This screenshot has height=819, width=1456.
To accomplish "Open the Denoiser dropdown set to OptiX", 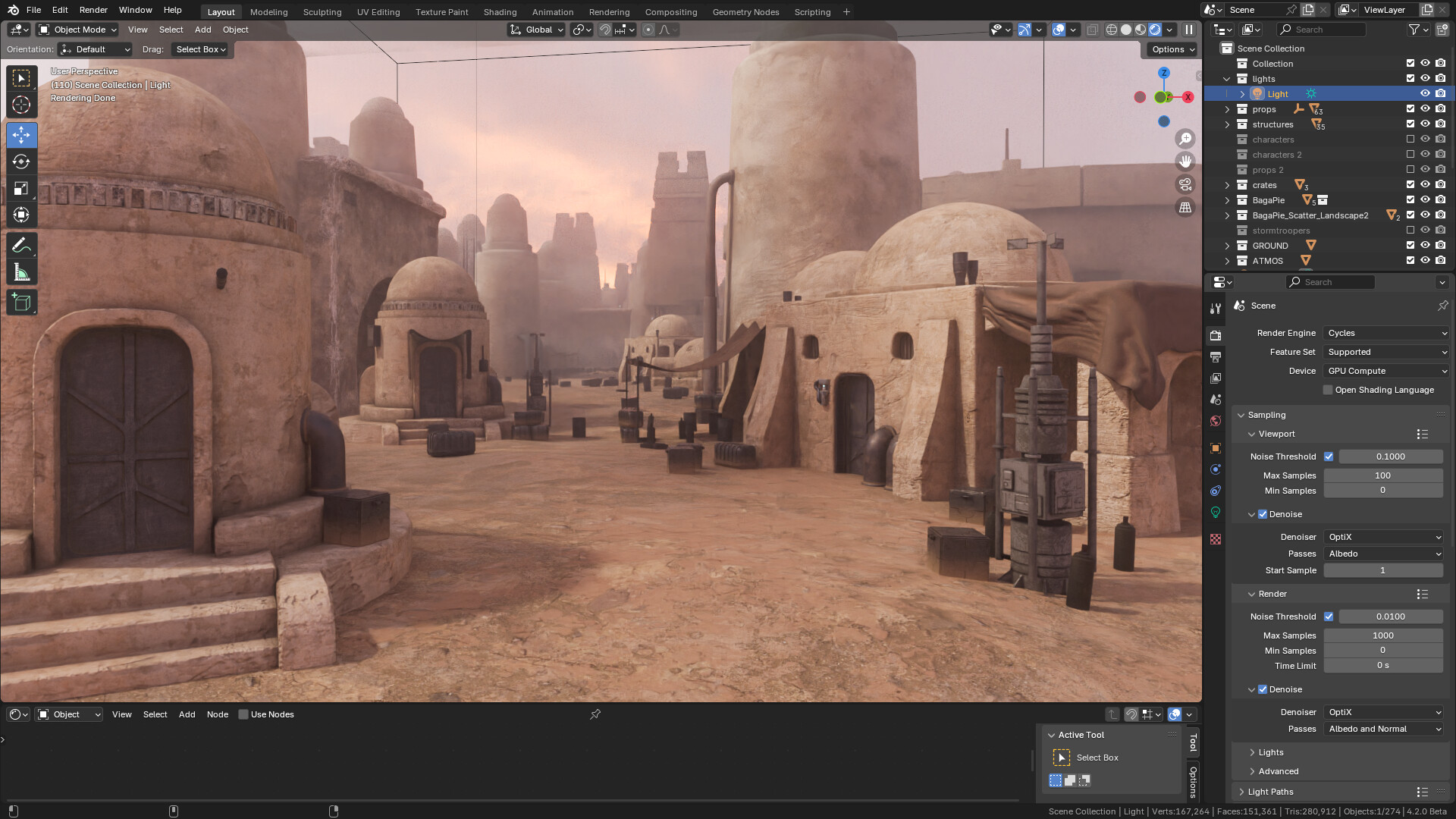I will pos(1384,537).
